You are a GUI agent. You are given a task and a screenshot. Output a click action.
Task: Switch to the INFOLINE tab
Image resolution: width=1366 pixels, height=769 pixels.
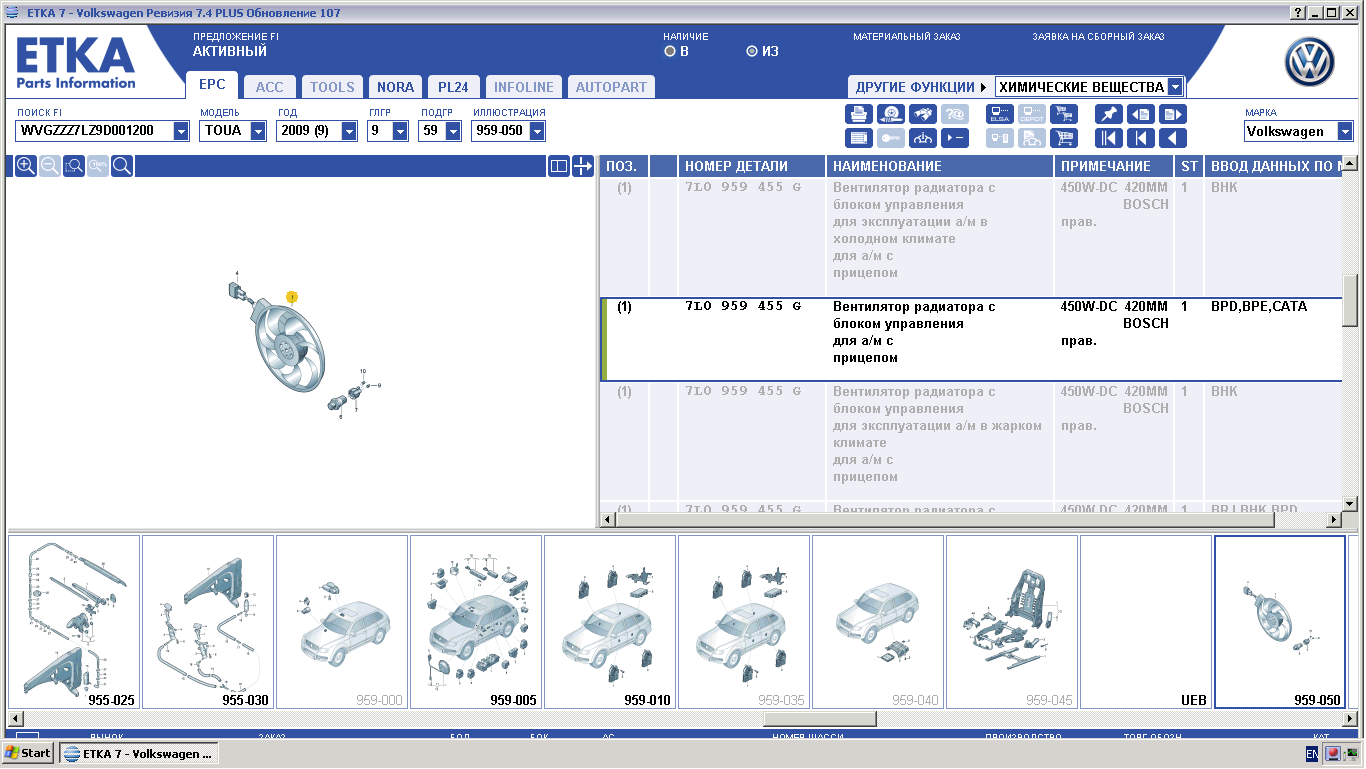pos(523,87)
